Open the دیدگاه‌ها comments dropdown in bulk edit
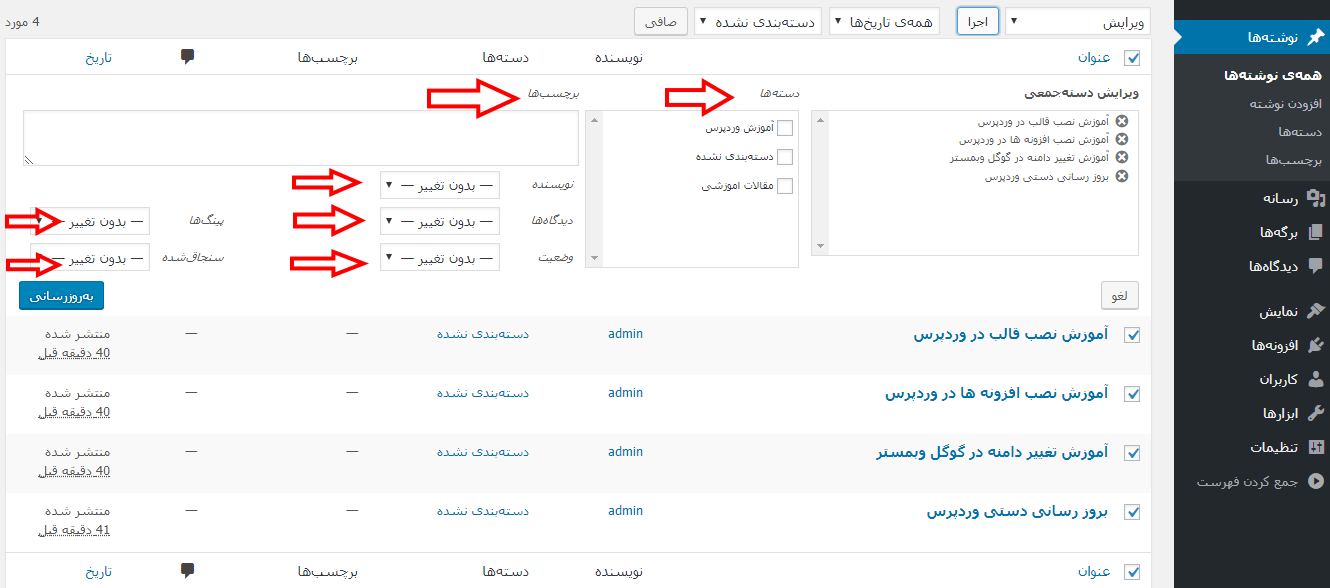1330x588 pixels. [440, 221]
